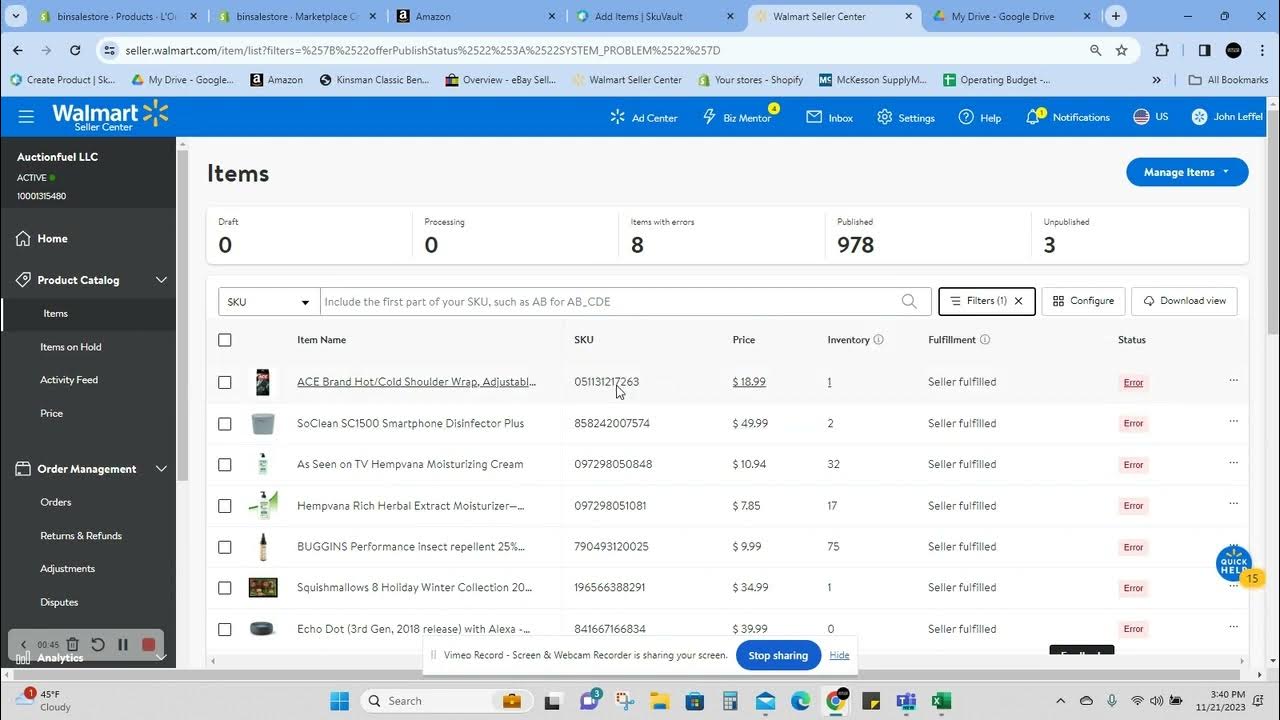
Task: Open John Leffel account menu
Action: [1227, 117]
